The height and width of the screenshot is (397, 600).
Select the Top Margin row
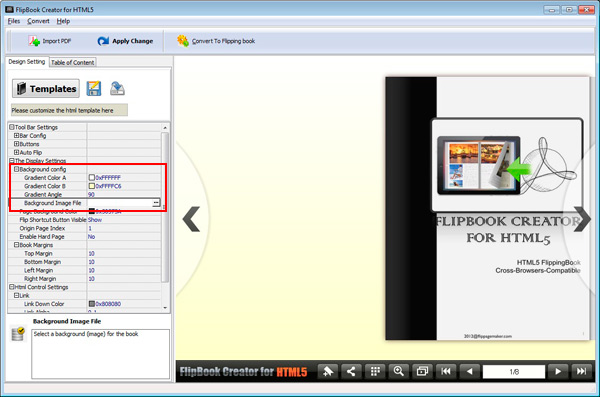84,253
